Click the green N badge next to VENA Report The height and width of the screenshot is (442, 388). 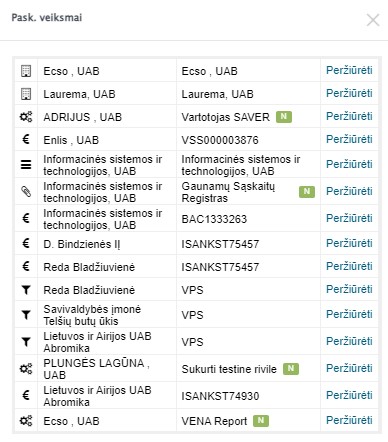[261, 421]
